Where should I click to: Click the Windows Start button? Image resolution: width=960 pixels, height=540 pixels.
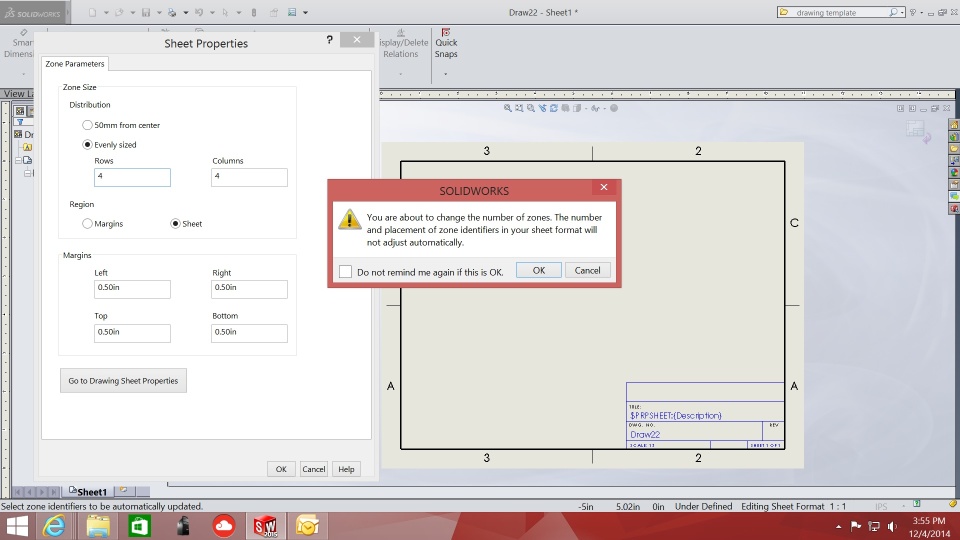(x=17, y=526)
